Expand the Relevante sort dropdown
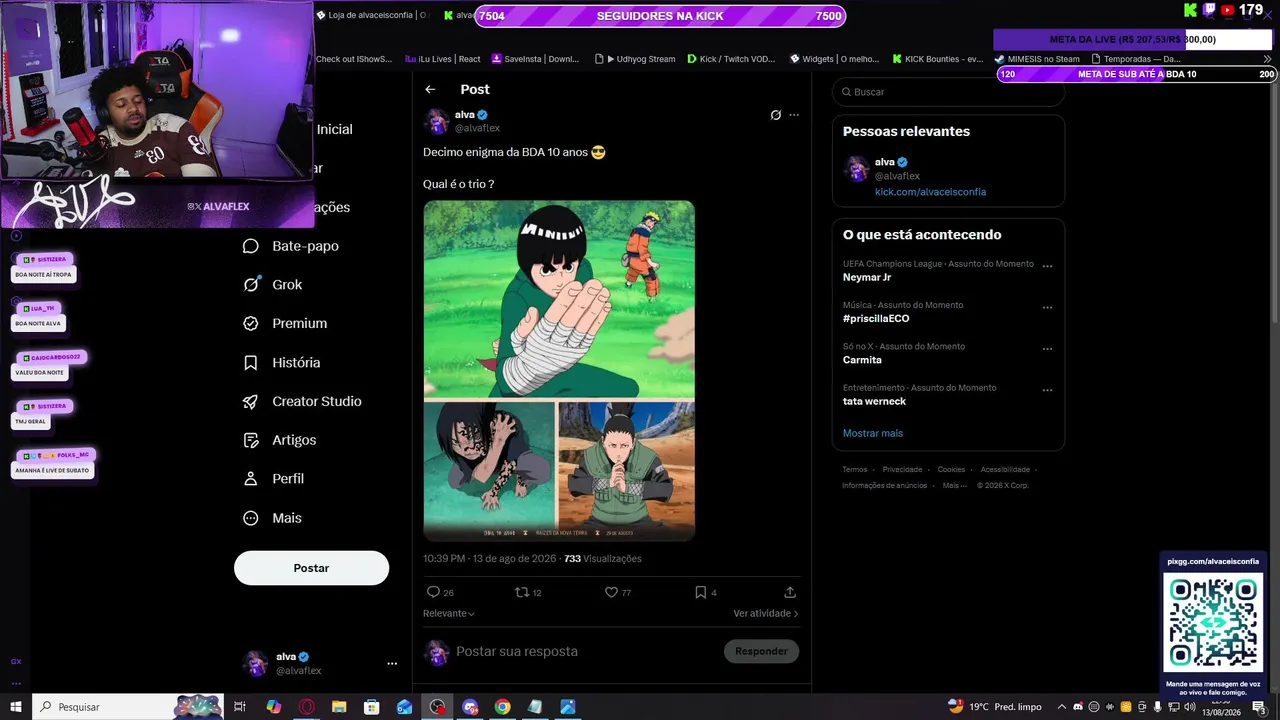The image size is (1280, 720). (449, 613)
